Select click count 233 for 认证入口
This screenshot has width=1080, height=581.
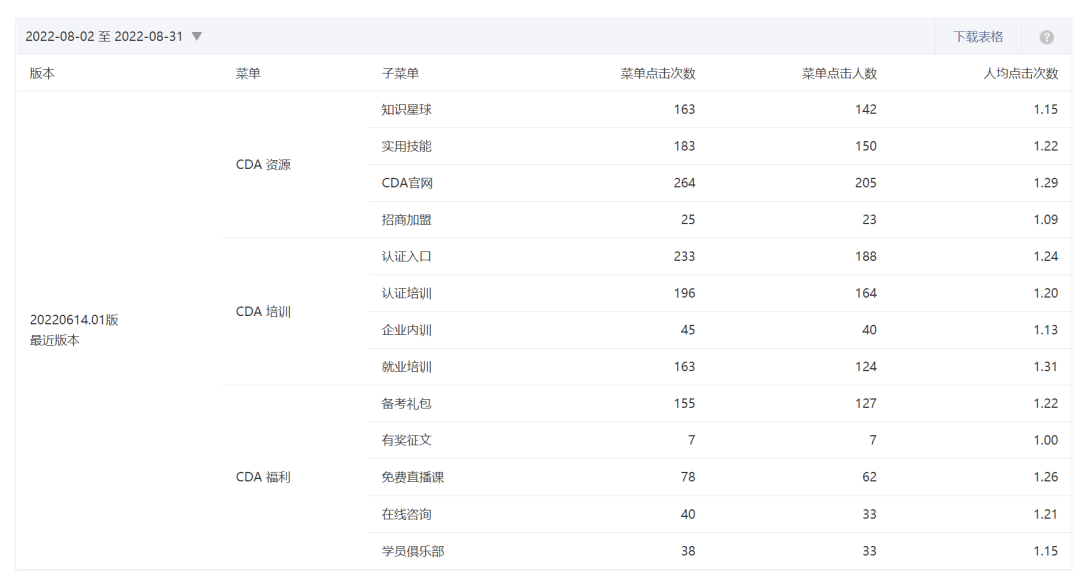click(x=685, y=257)
